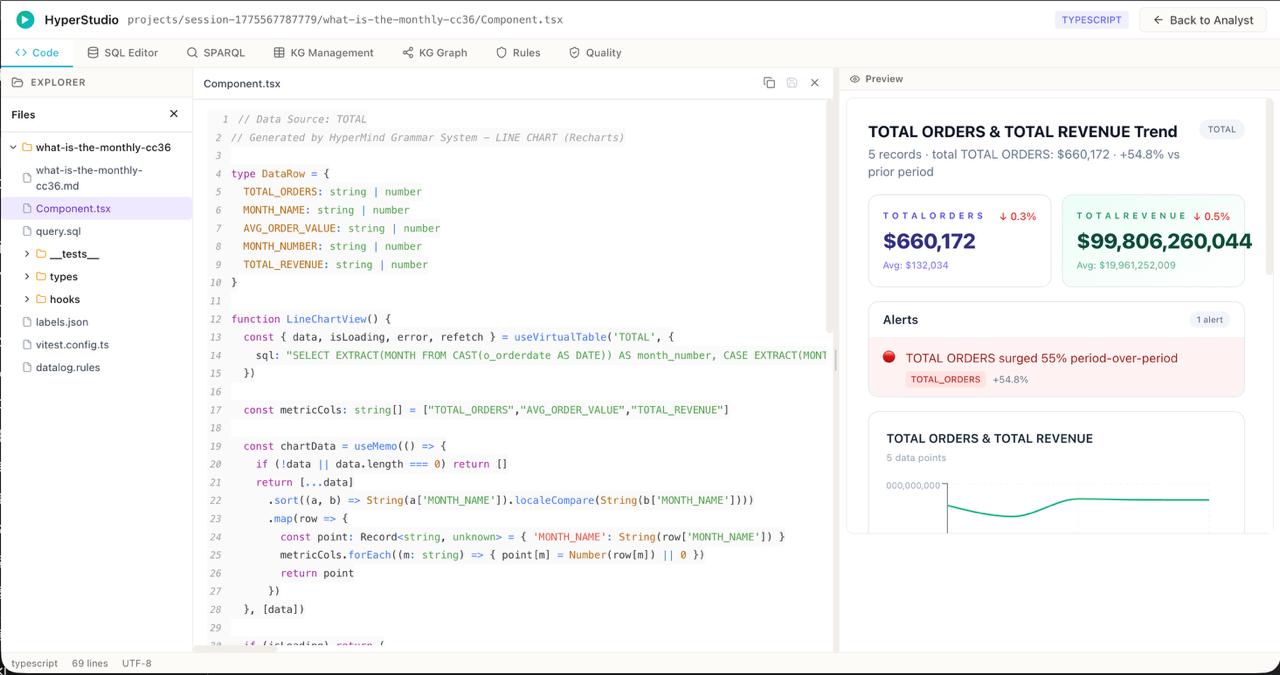
Task: Click the 'Avg: $132,034' text
Action: [x=916, y=265]
